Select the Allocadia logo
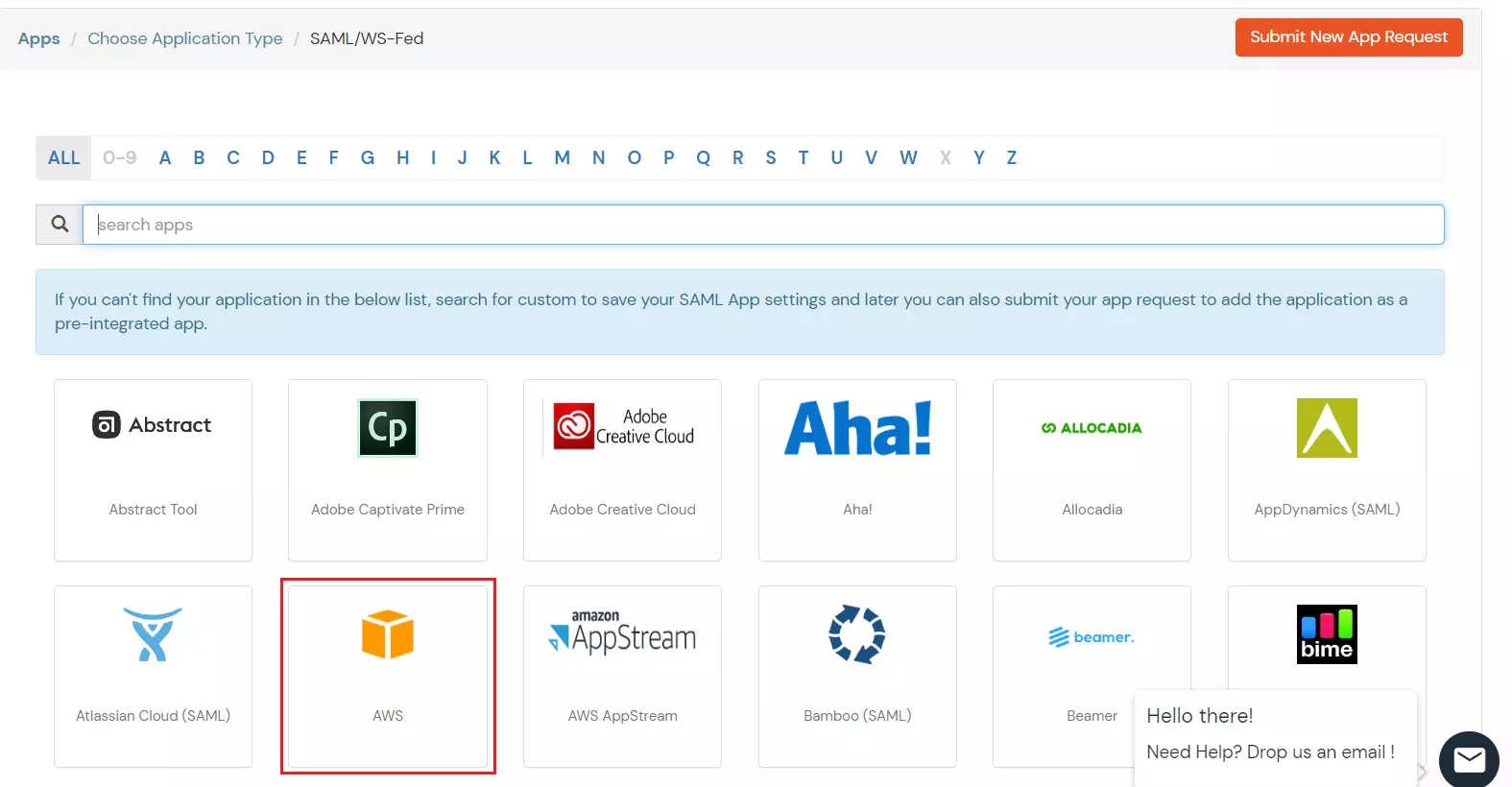Screen dimensions: 1512x787 (1092, 428)
